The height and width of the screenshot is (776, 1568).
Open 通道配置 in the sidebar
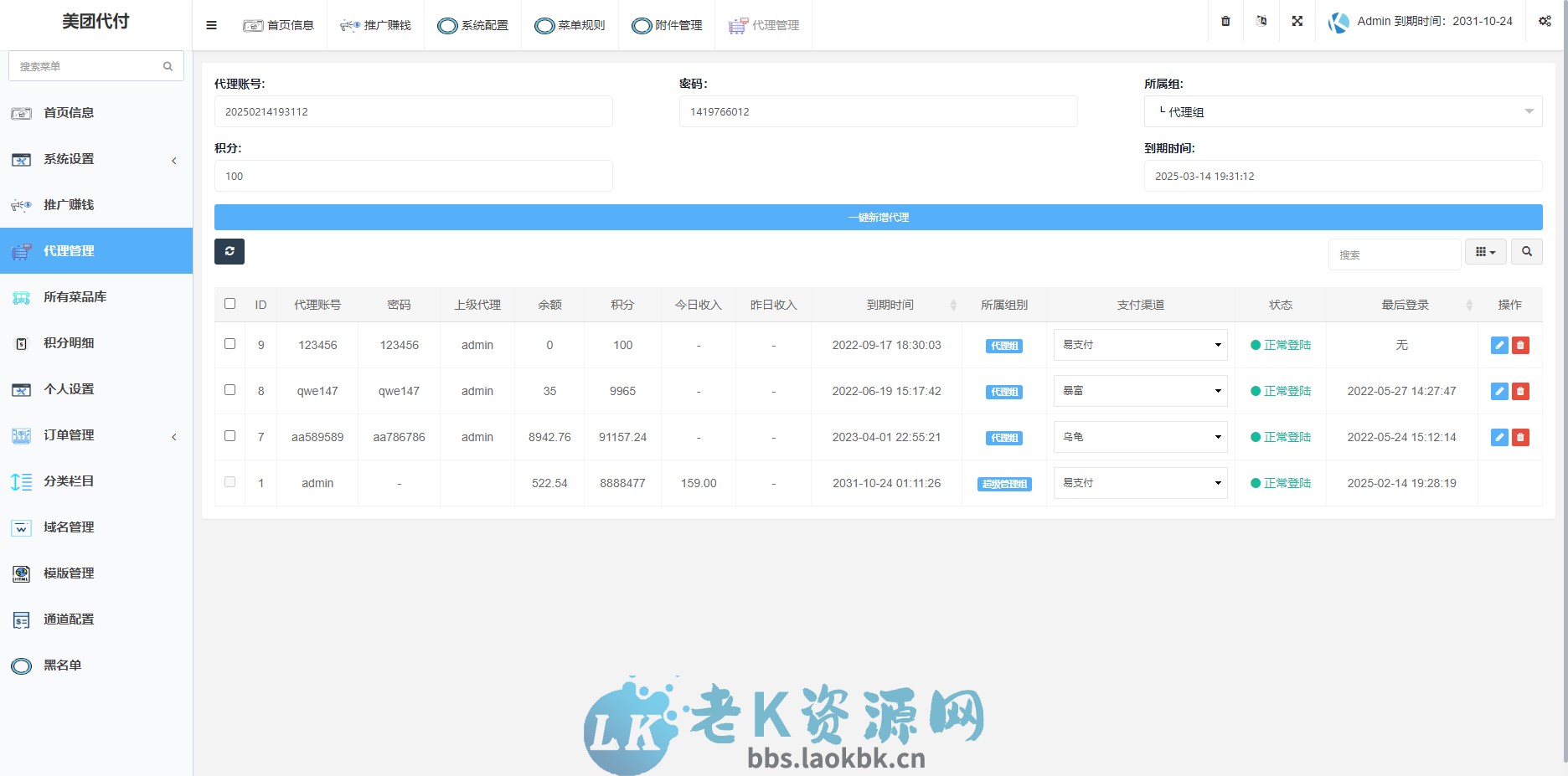(x=67, y=619)
